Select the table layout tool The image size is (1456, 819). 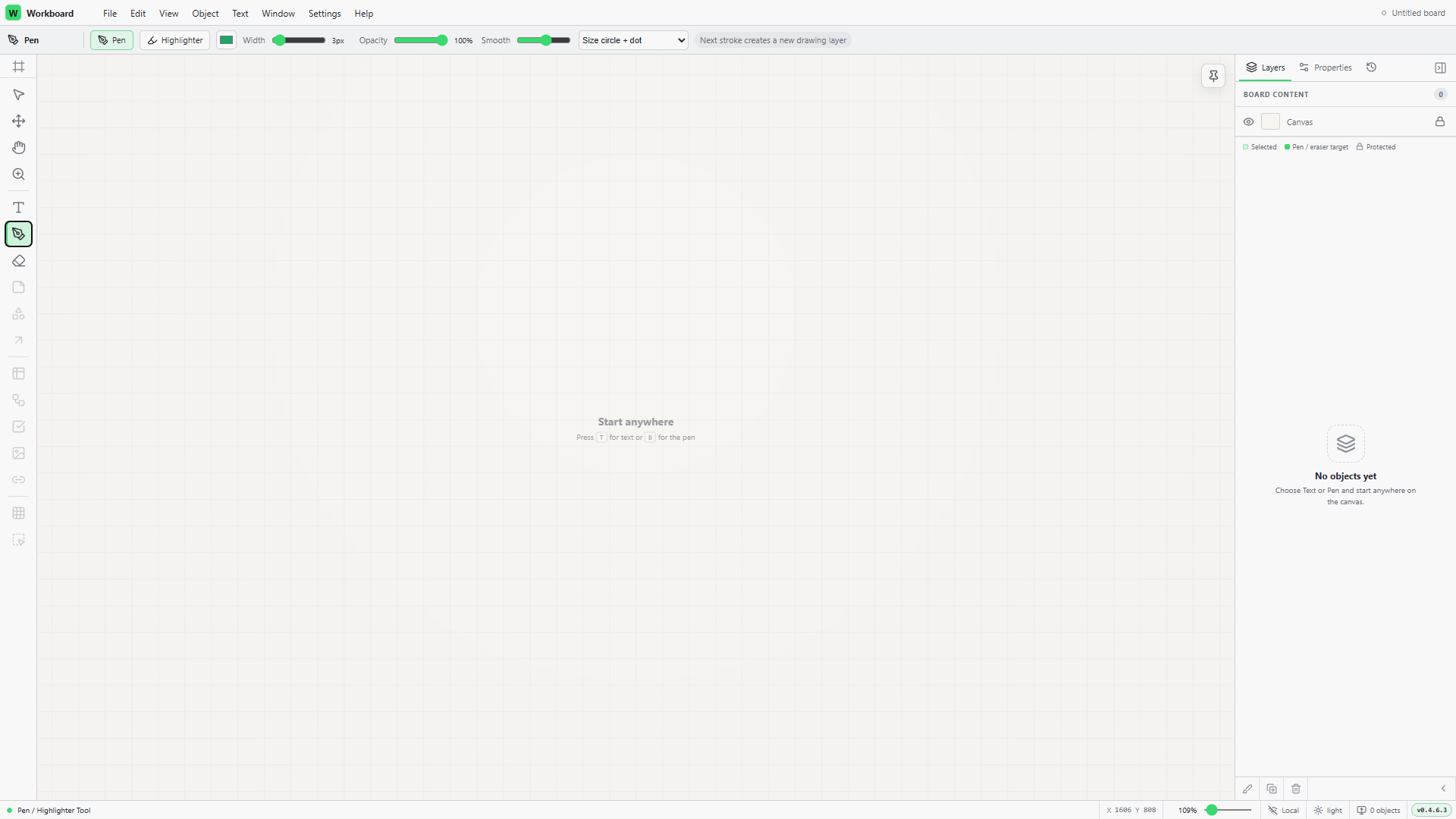(x=19, y=374)
